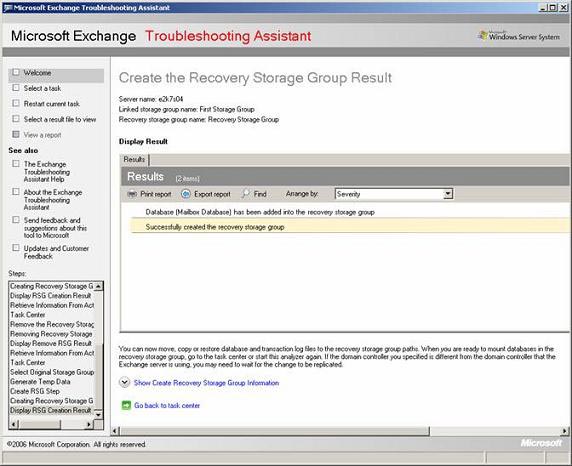
Task: Select Display Remove RSG Result step
Action: tap(51, 343)
